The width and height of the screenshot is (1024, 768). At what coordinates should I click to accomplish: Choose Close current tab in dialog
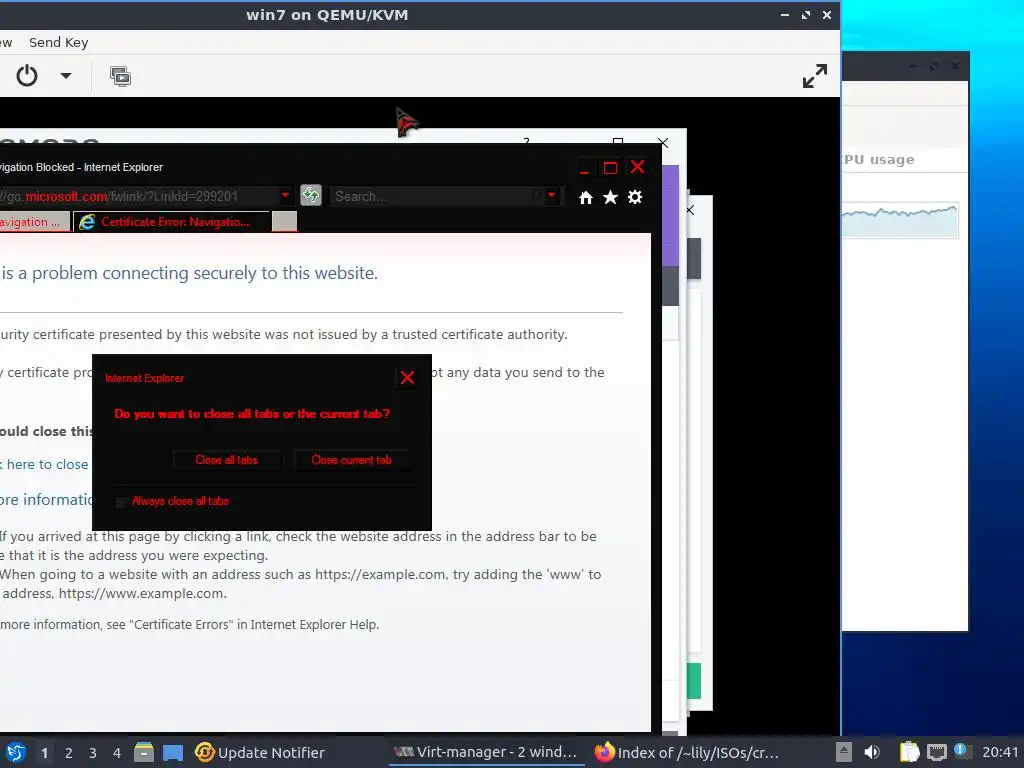[351, 460]
